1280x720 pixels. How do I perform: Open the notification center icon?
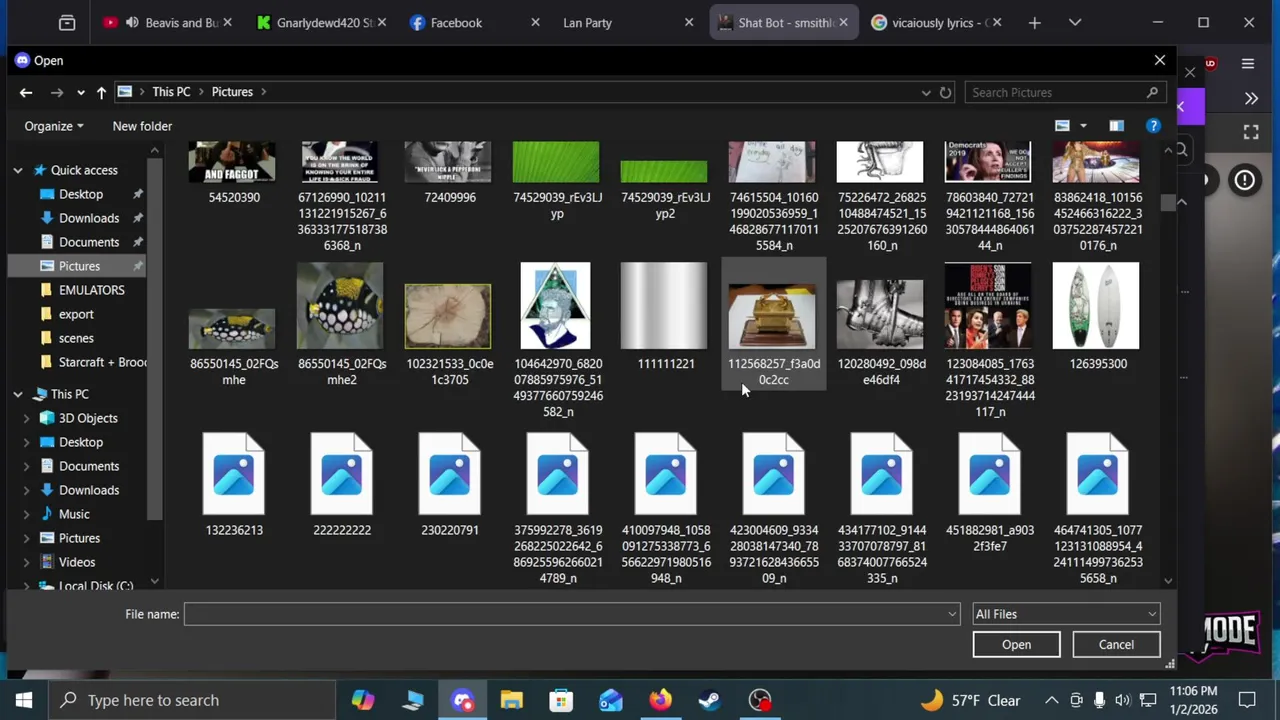[x=1247, y=700]
